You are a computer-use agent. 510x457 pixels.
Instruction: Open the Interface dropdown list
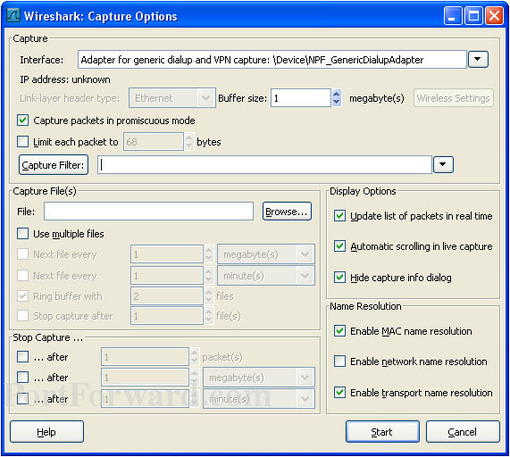pyautogui.click(x=478, y=60)
